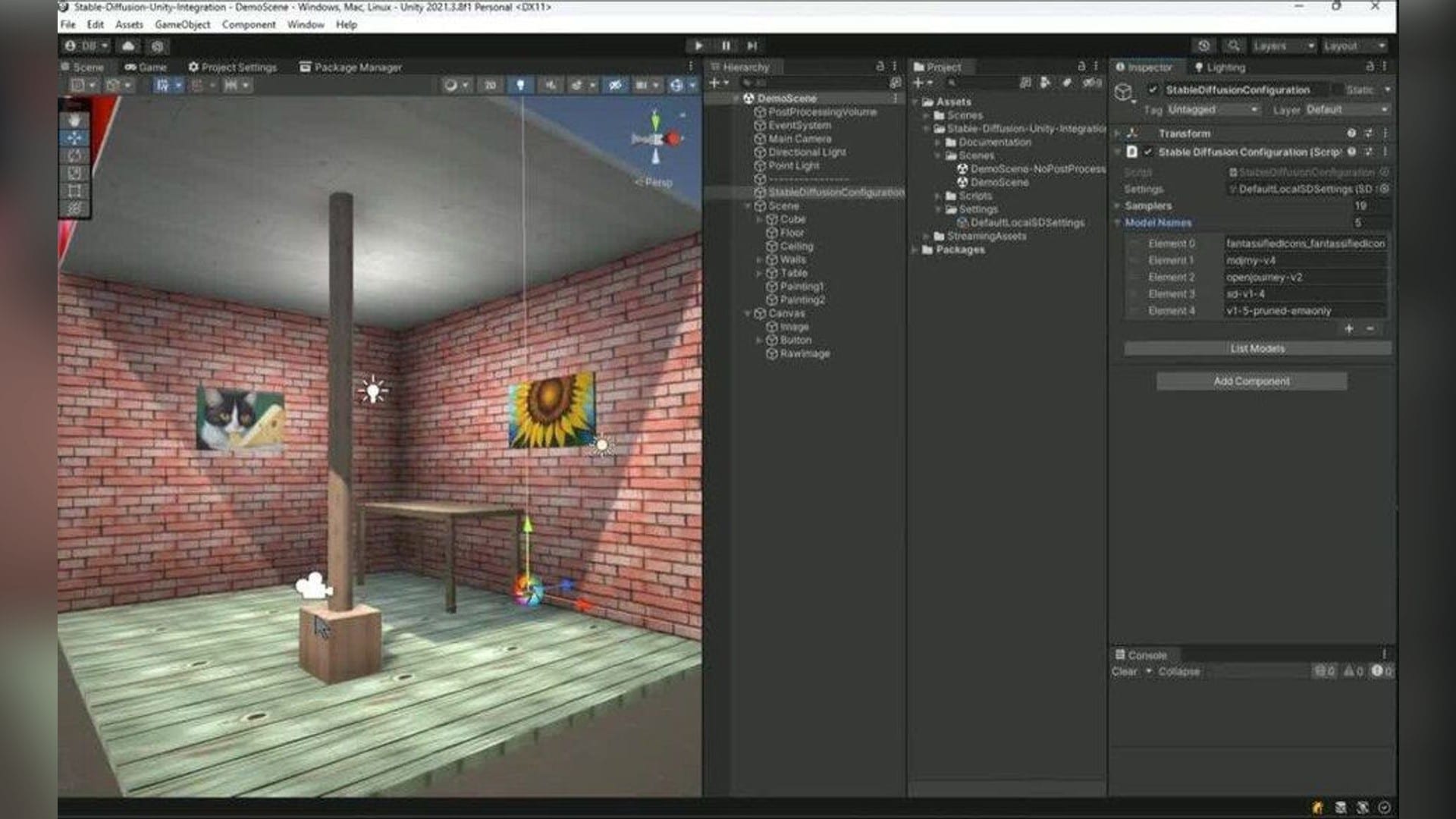
Task: Expand the Transform component
Action: coord(1118,133)
